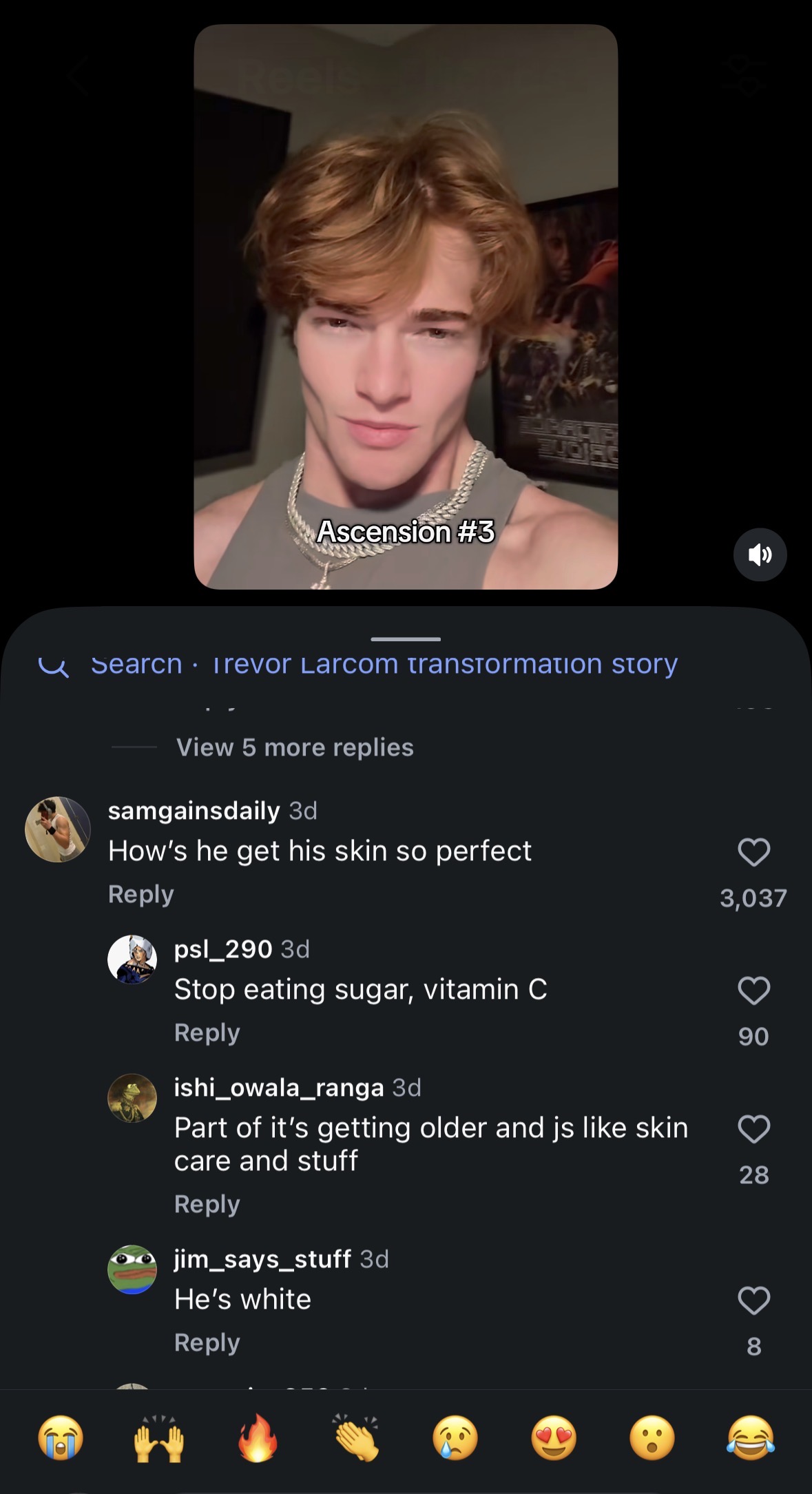Image resolution: width=812 pixels, height=1494 pixels.
Task: Insert the loudly crying face emoji
Action: pyautogui.click(x=61, y=1438)
